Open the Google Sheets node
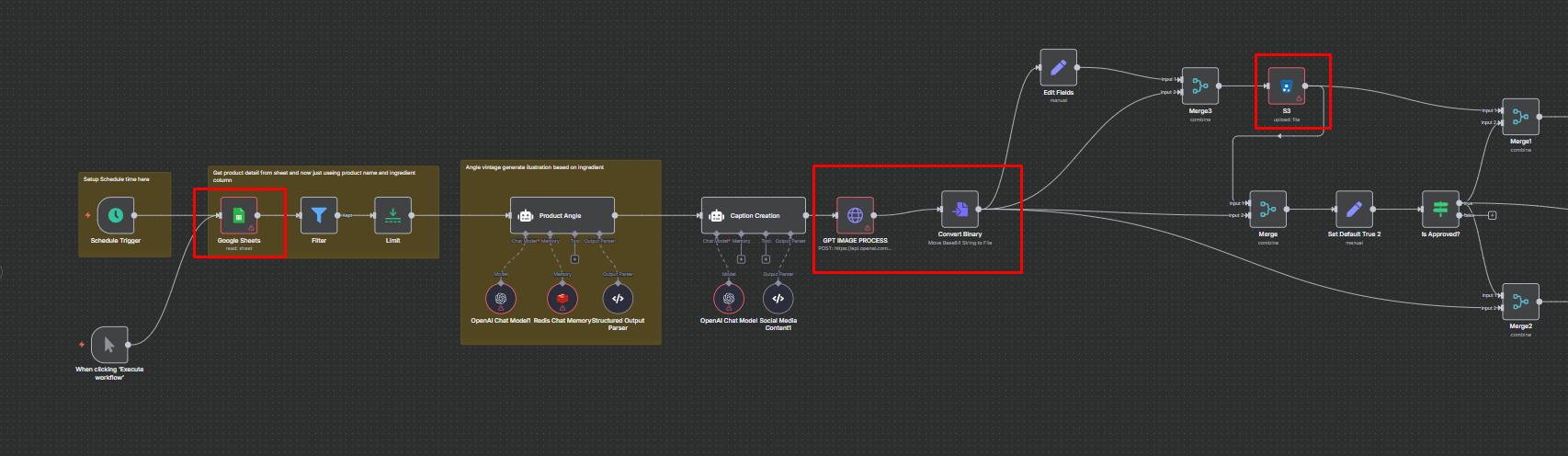This screenshot has width=1568, height=456. click(239, 215)
